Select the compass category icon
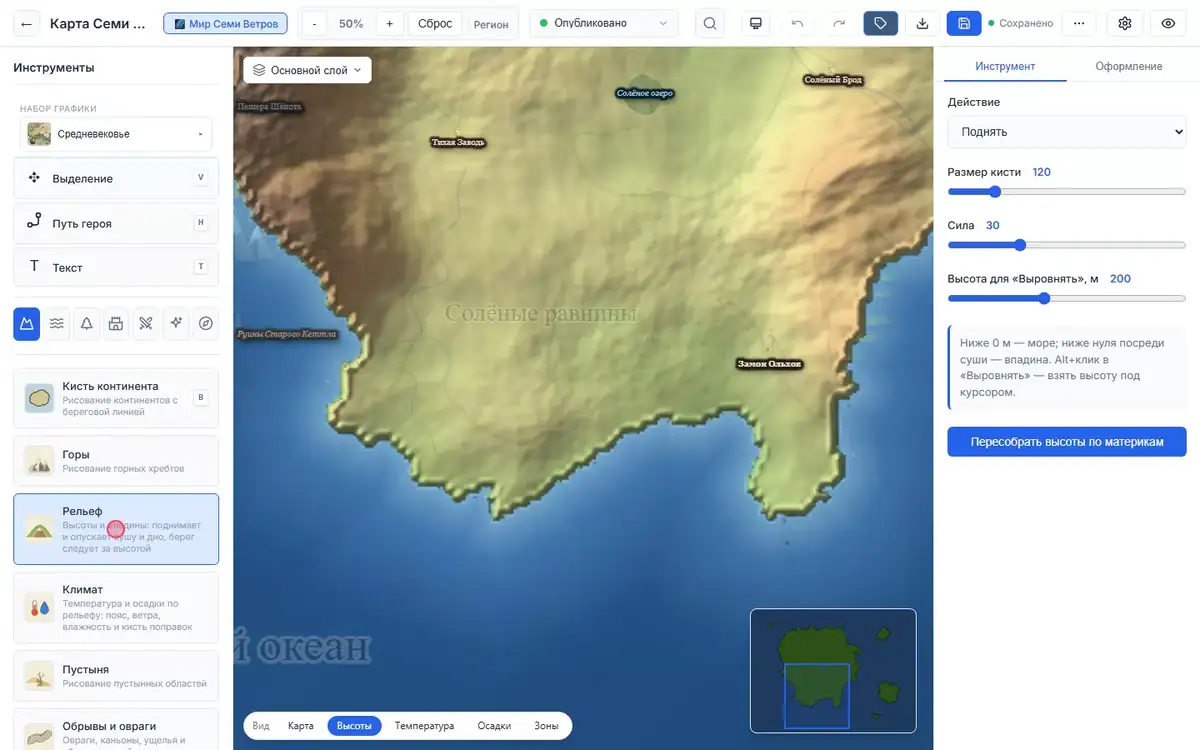Screen dimensions: 1200x750 [x=206, y=323]
